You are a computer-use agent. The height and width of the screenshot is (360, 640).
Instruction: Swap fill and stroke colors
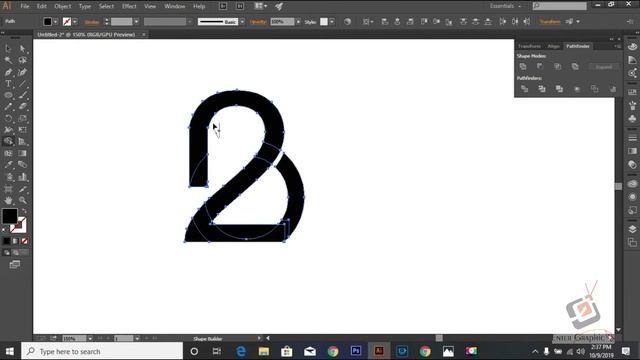[x=24, y=211]
